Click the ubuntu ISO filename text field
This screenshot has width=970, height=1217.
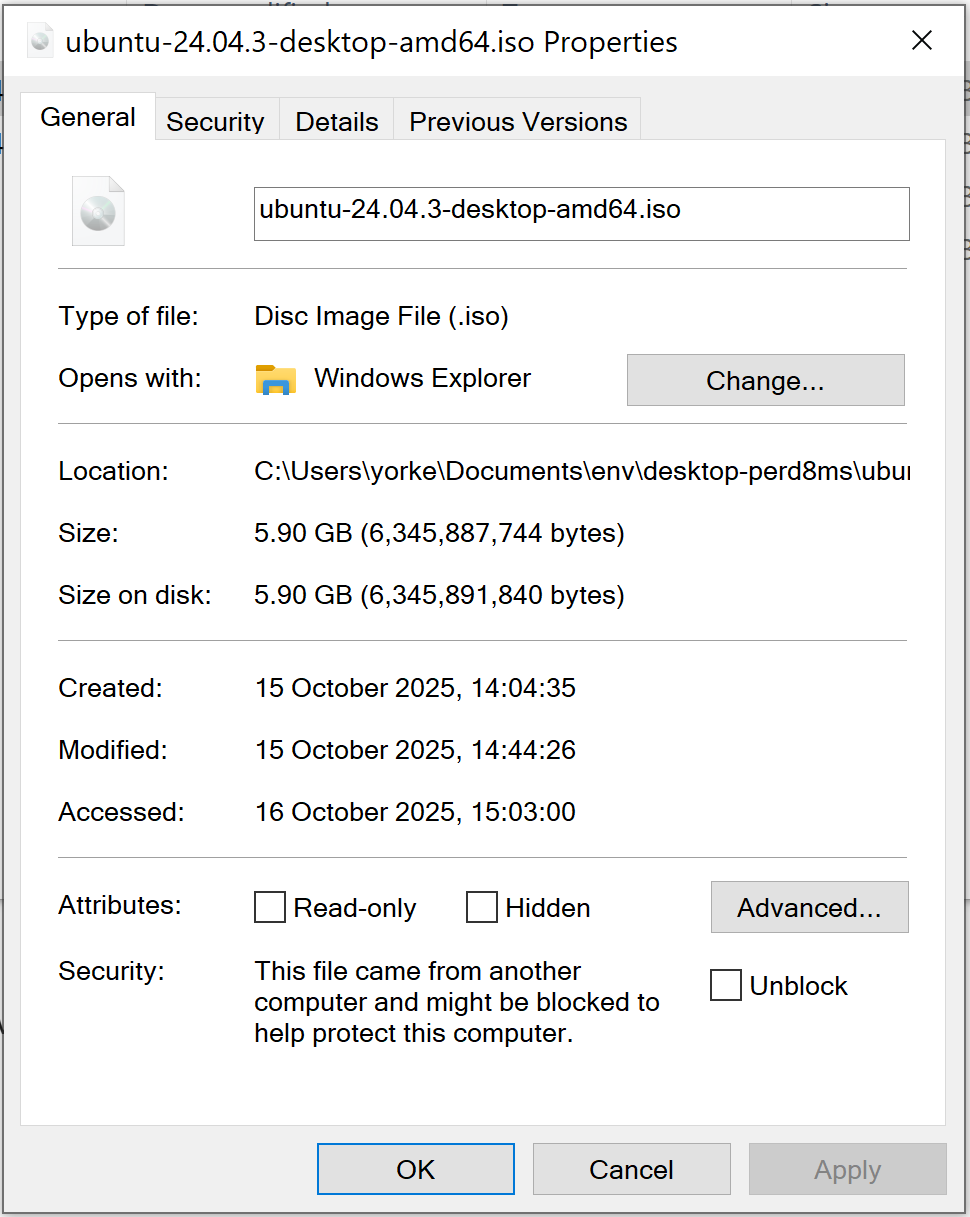pyautogui.click(x=581, y=213)
